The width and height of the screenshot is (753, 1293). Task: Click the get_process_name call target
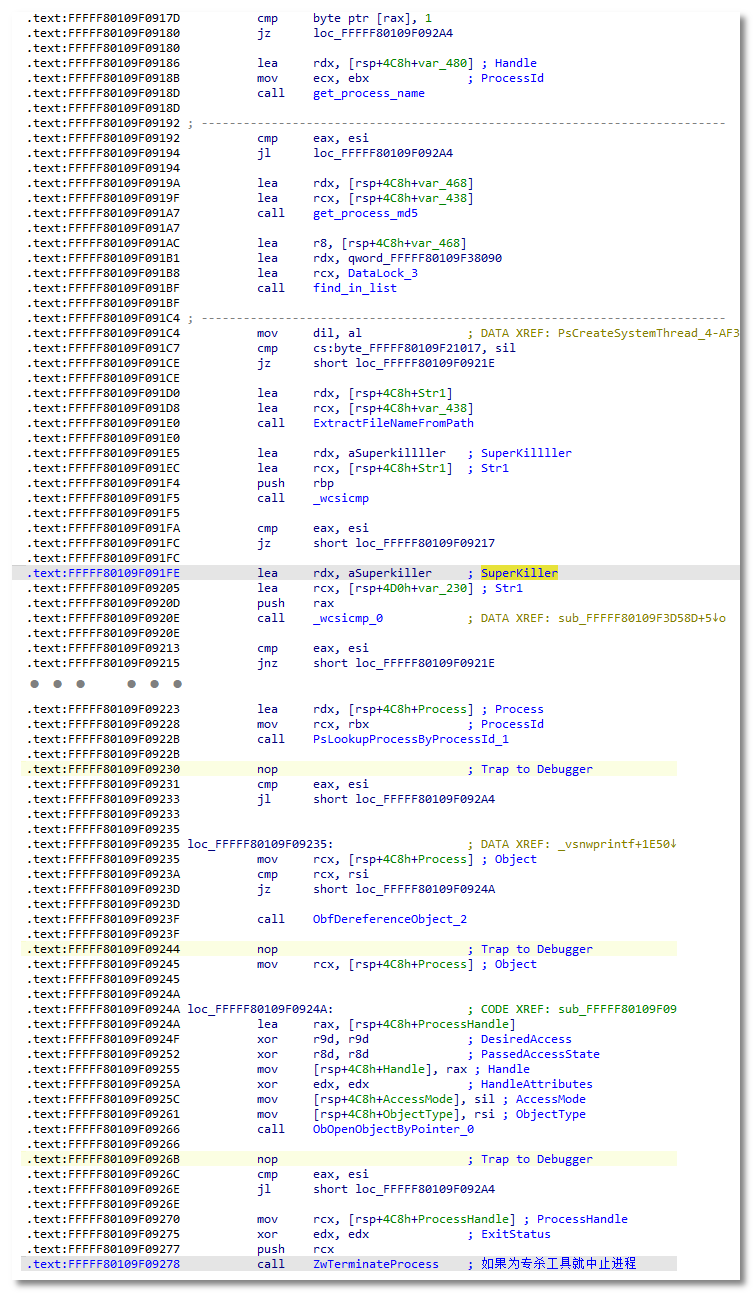click(x=368, y=93)
